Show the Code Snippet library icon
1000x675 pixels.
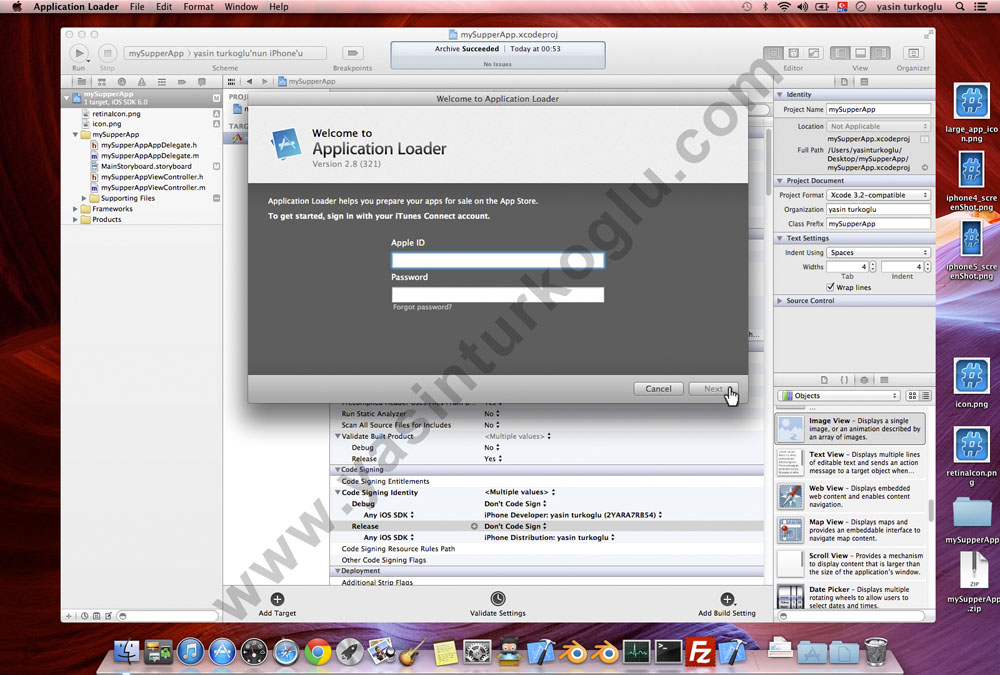point(844,380)
